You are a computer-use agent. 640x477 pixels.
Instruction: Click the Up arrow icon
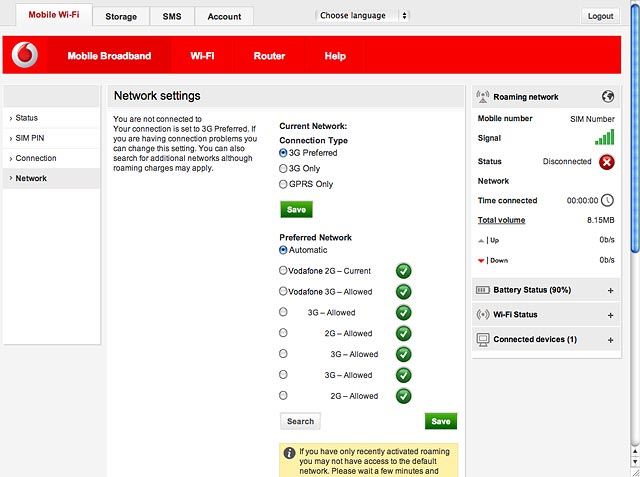[481, 241]
